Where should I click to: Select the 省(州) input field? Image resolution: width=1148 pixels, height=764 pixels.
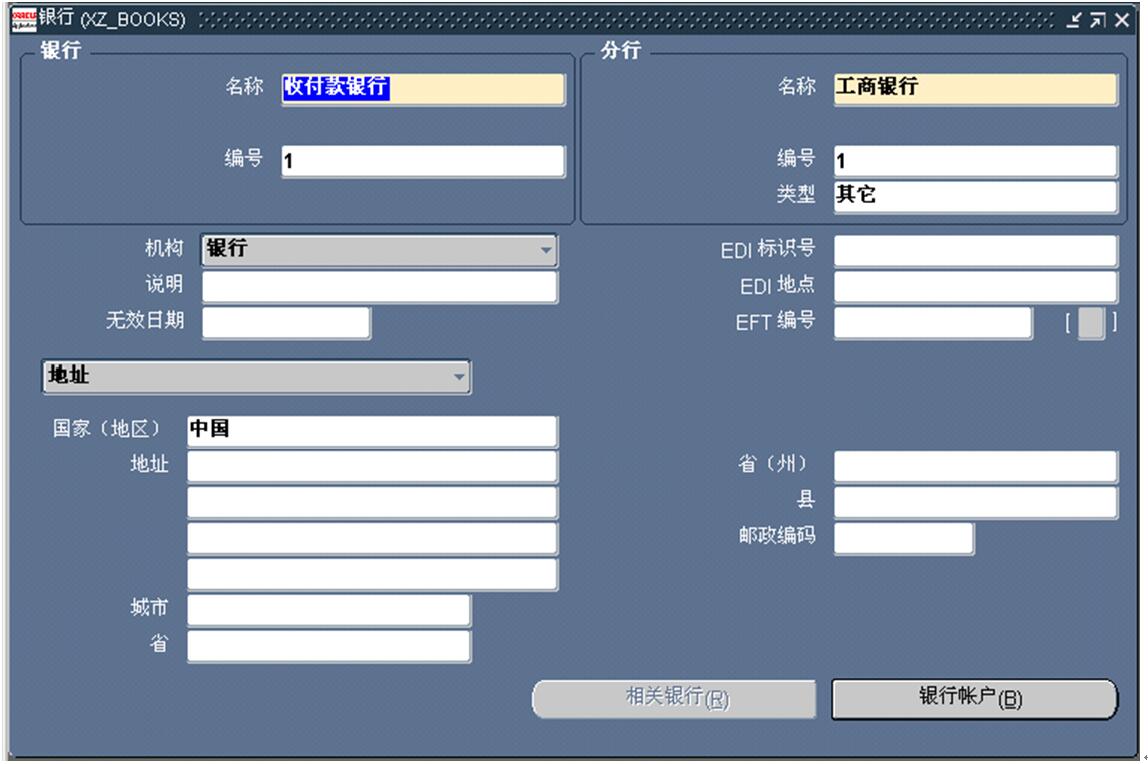point(975,466)
